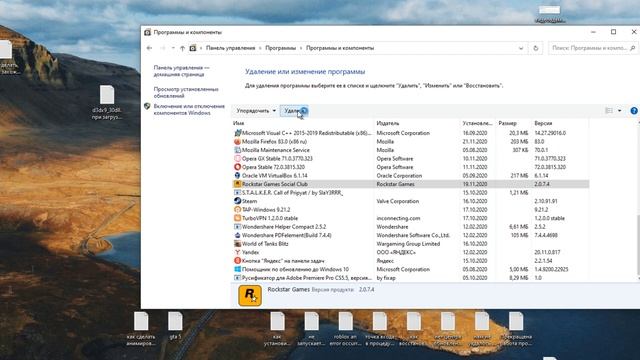Click the Refresh button in address bar

coord(536,48)
